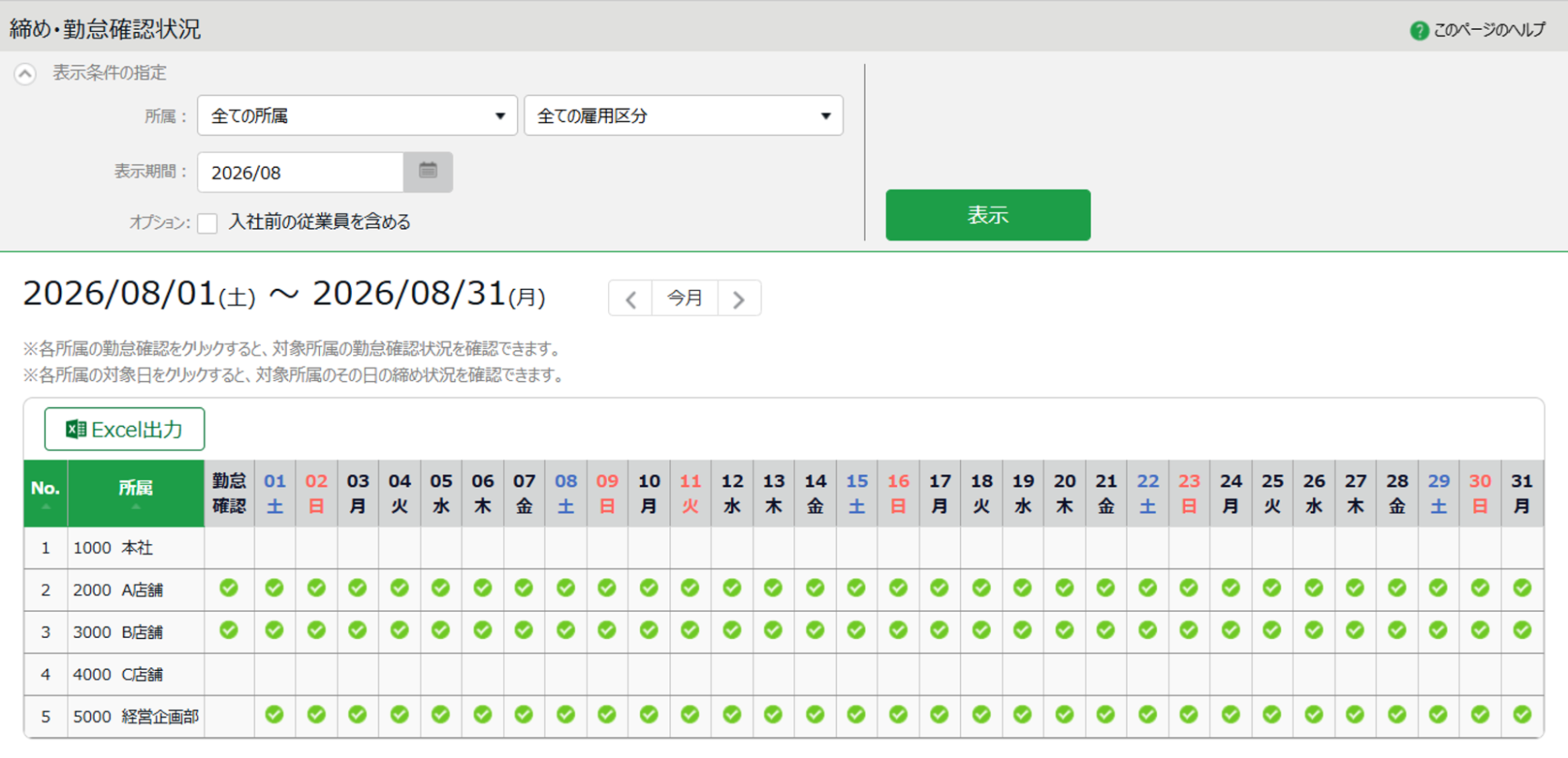The height and width of the screenshot is (758, 1568).
Task: Click B店舗 checkmark for day 05
Action: [441, 630]
